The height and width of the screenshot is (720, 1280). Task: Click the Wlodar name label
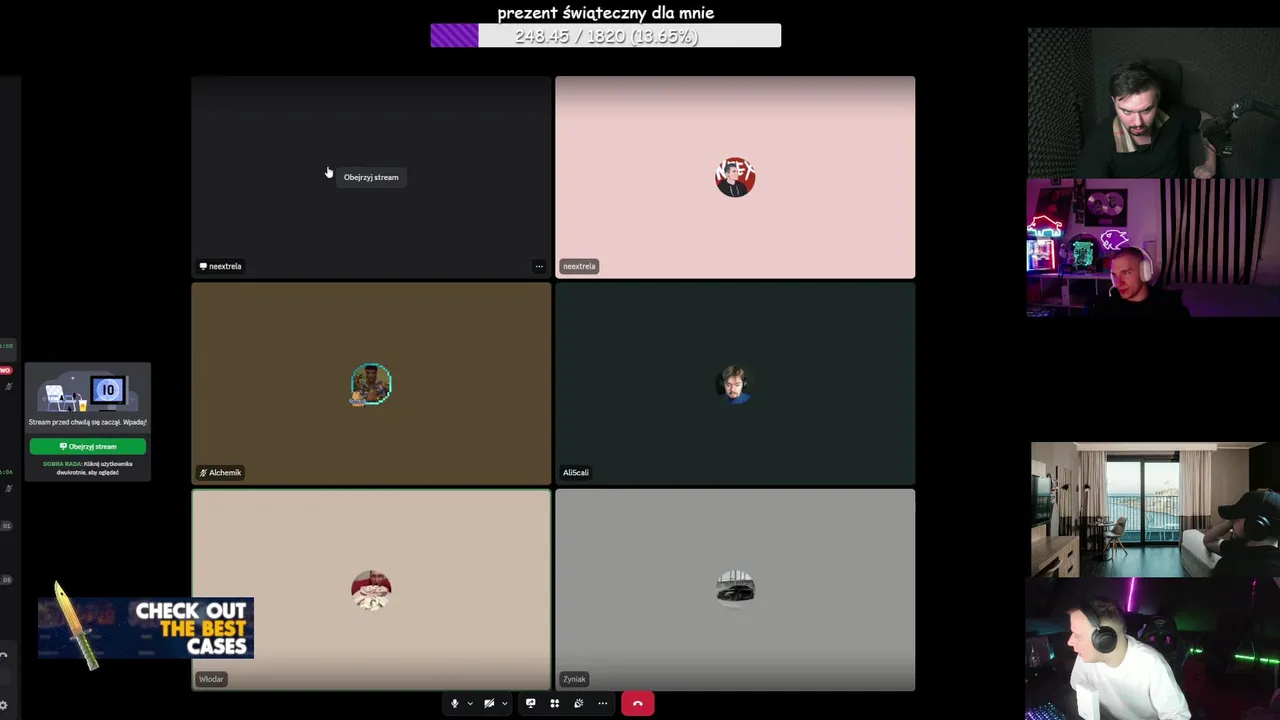(211, 679)
